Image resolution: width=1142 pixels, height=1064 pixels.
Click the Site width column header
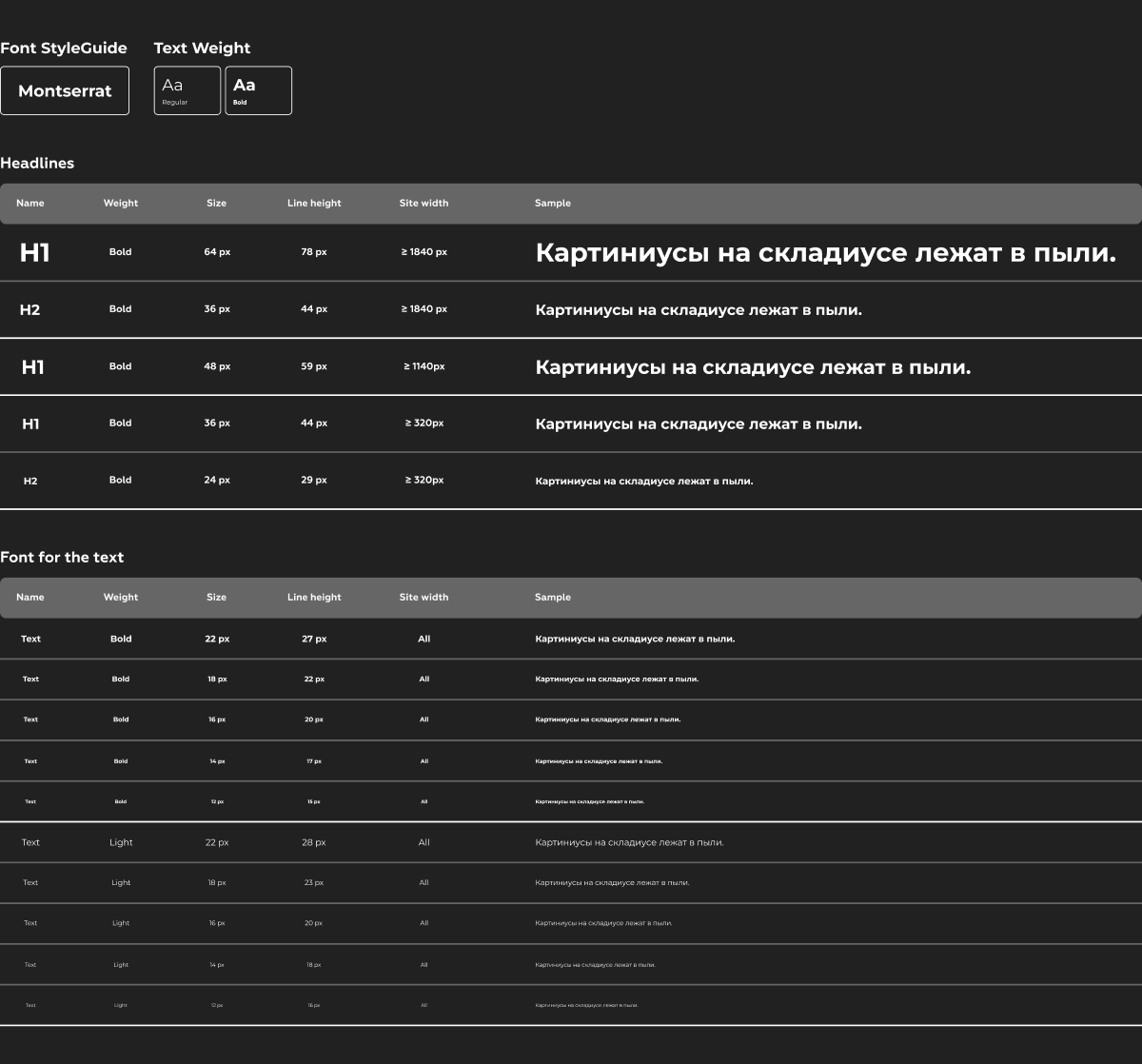click(423, 203)
